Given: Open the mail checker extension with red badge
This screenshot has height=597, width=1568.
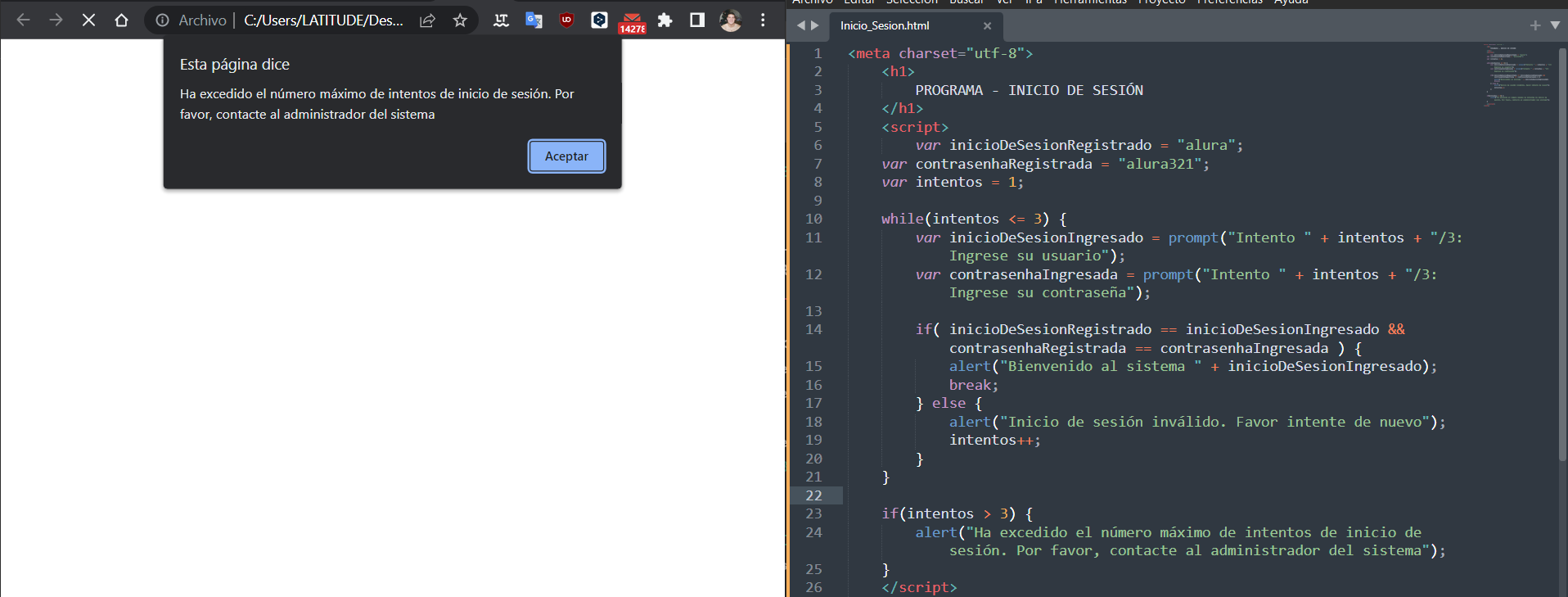Looking at the screenshot, I should point(632,22).
